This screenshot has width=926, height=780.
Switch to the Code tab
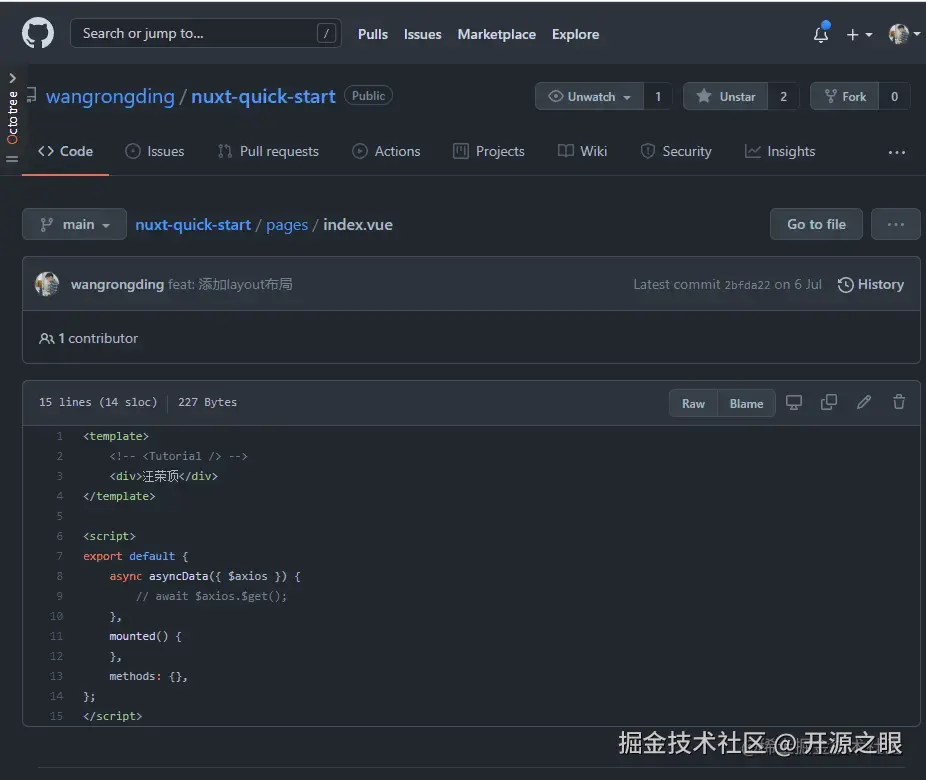(x=66, y=151)
